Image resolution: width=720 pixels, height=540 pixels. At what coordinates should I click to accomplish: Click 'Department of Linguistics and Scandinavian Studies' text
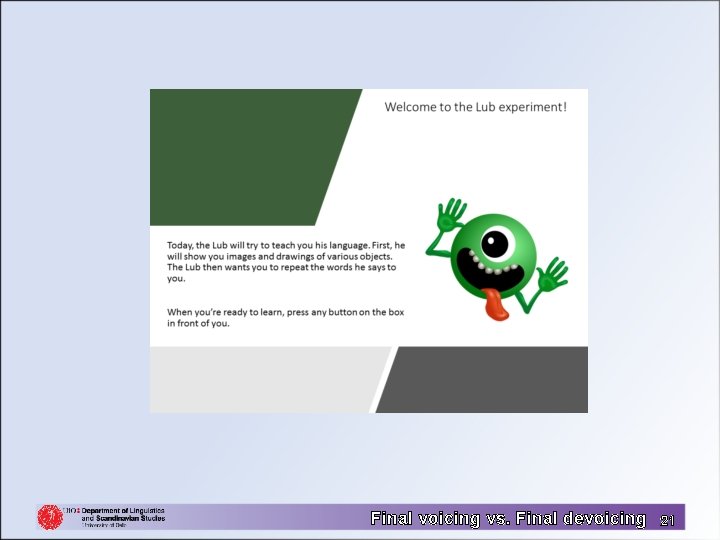[123, 514]
